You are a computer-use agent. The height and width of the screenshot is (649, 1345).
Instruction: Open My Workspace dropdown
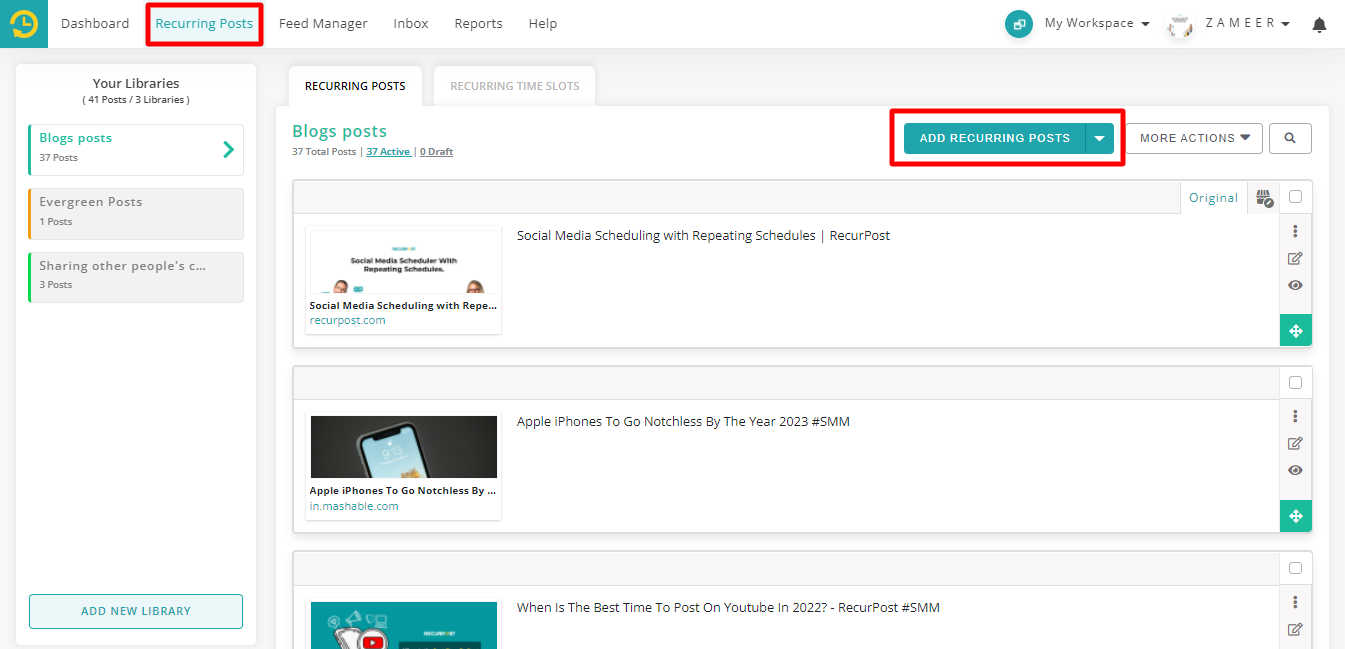1096,23
